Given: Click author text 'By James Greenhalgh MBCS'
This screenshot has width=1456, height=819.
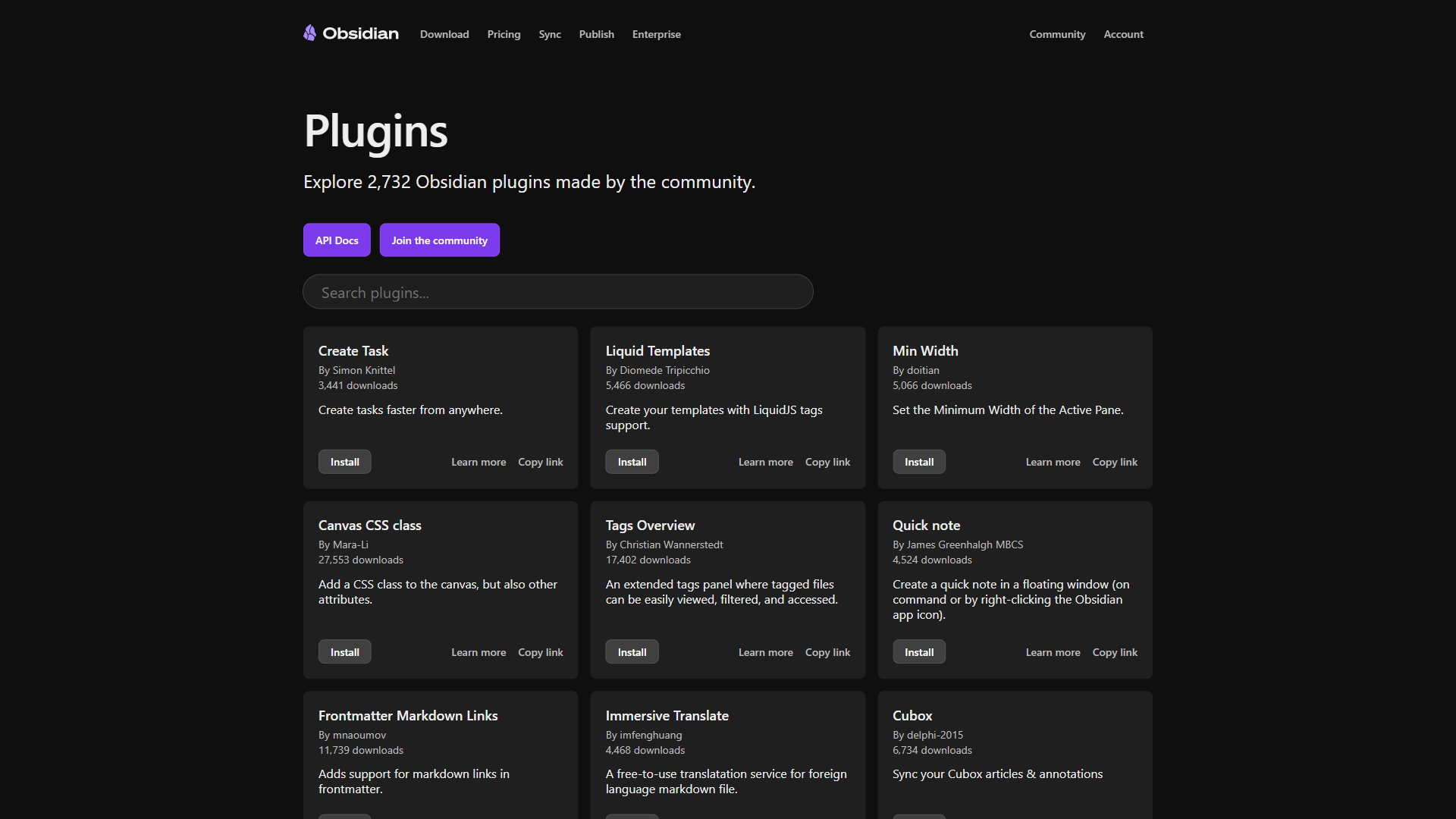Looking at the screenshot, I should click(x=958, y=544).
